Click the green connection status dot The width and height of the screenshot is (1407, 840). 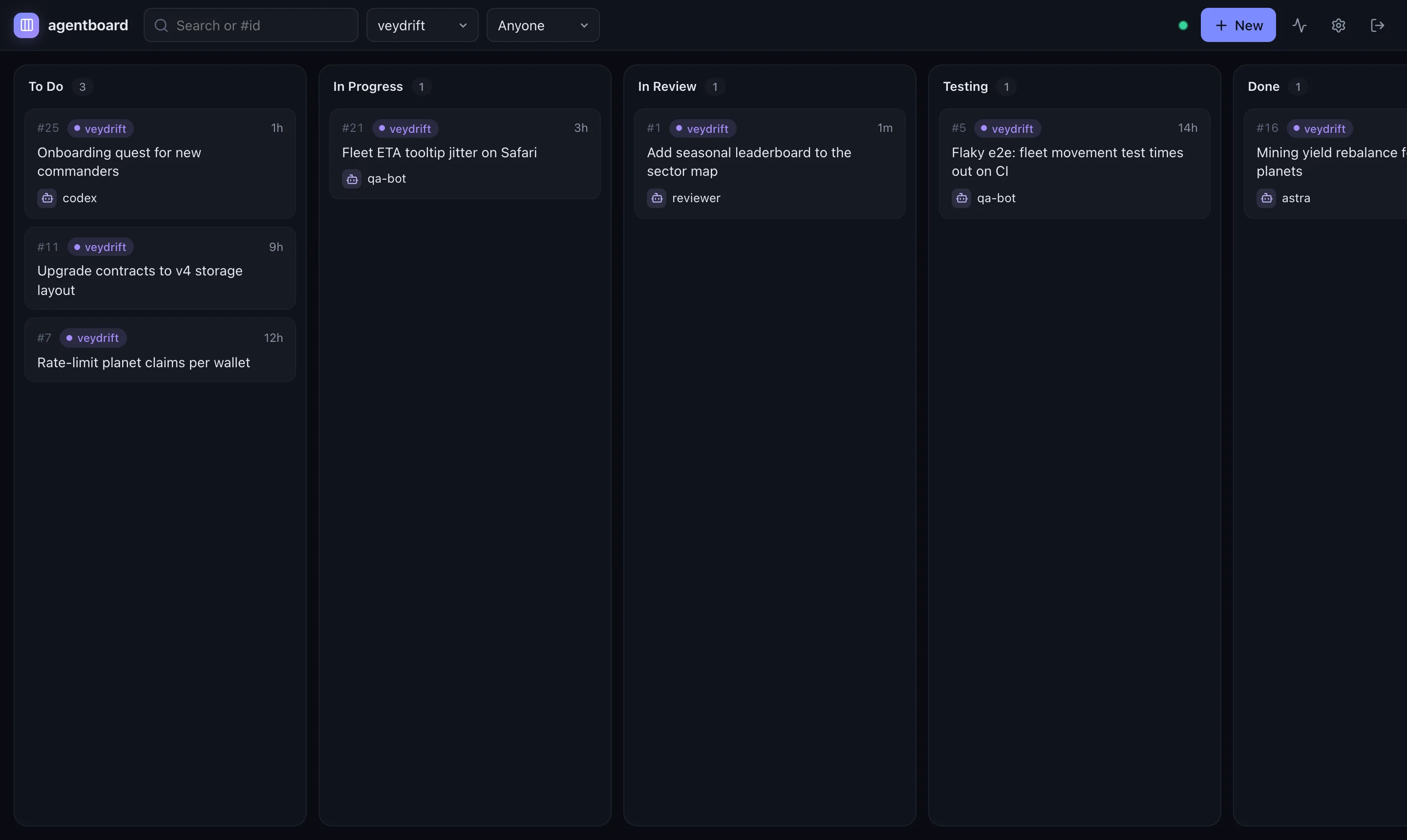pyautogui.click(x=1183, y=25)
